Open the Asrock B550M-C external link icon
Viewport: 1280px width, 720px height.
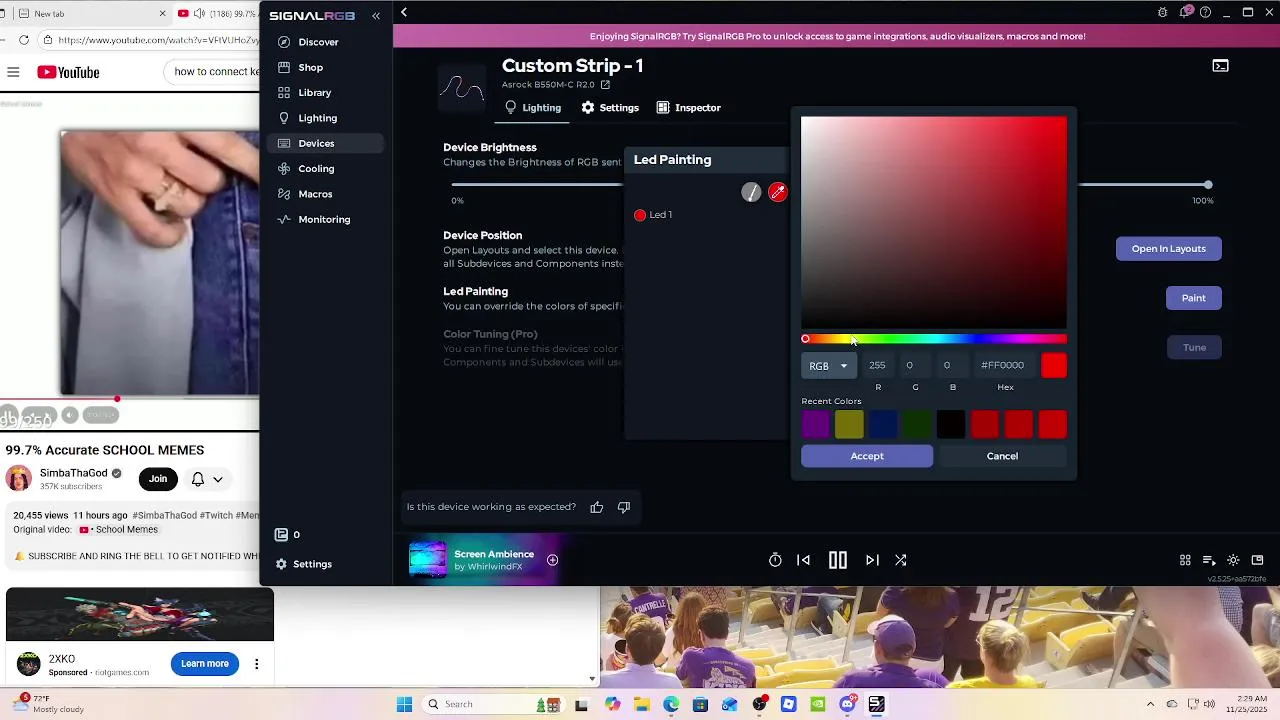[605, 85]
